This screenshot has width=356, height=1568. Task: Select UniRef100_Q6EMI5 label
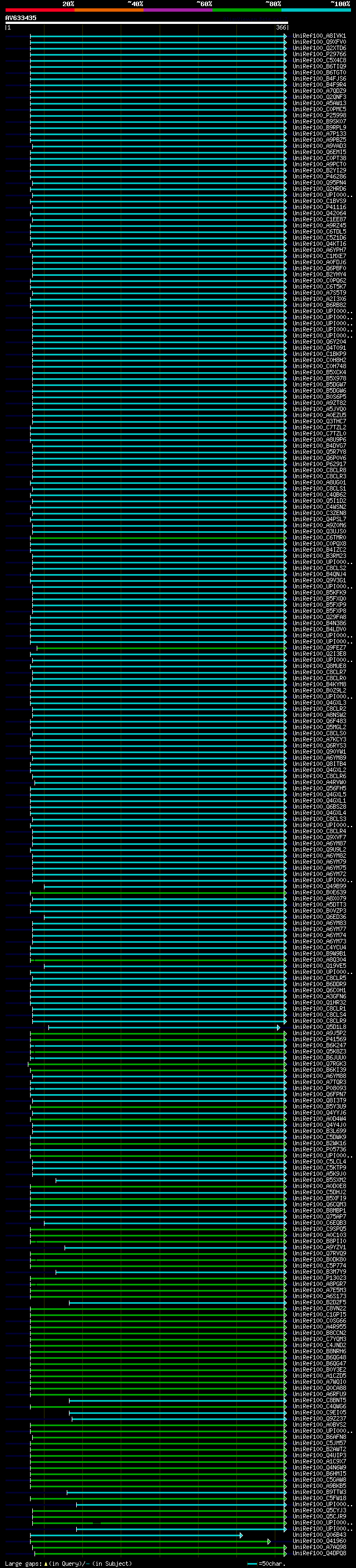[x=319, y=152]
